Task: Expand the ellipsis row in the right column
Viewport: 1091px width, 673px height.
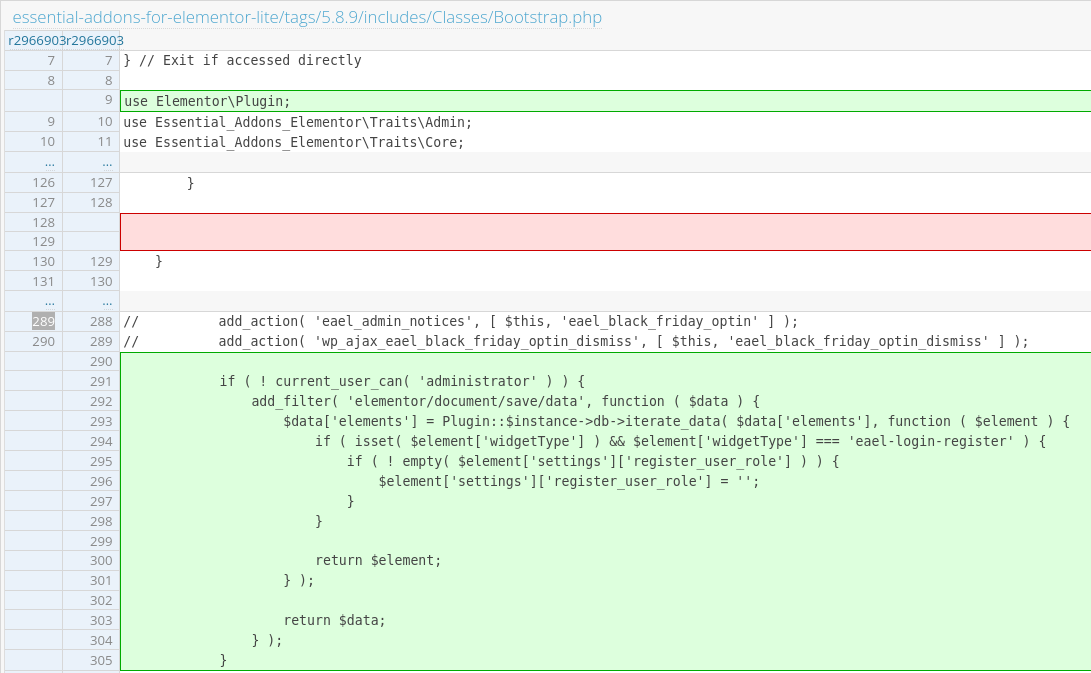Action: click(x=106, y=161)
